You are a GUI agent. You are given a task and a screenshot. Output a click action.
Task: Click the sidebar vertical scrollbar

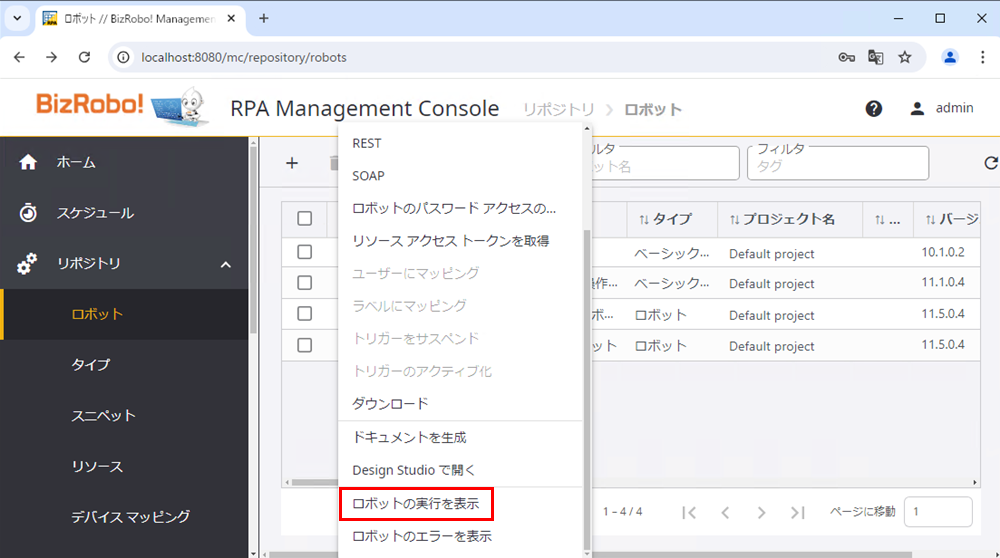253,240
